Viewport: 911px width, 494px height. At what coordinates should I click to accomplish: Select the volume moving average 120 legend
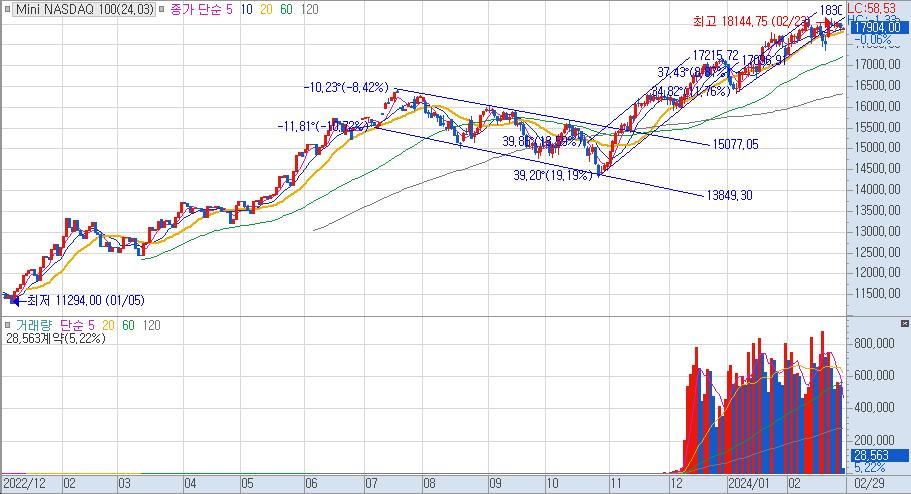[x=151, y=325]
